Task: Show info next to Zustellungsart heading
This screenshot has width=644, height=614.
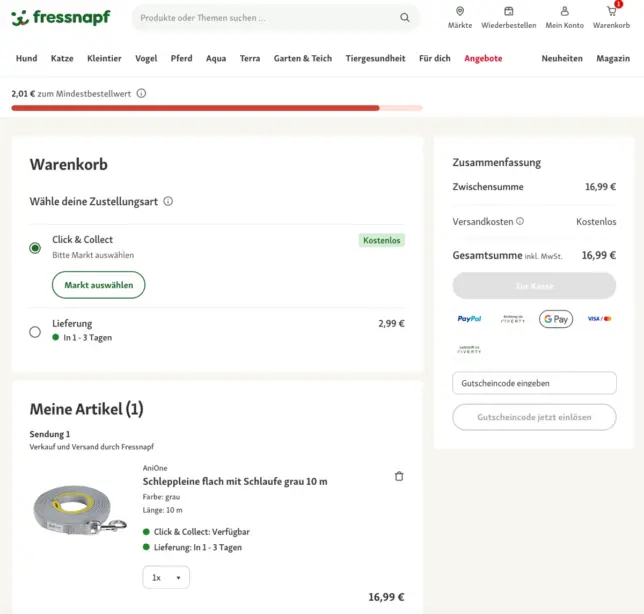Action: pyautogui.click(x=168, y=201)
